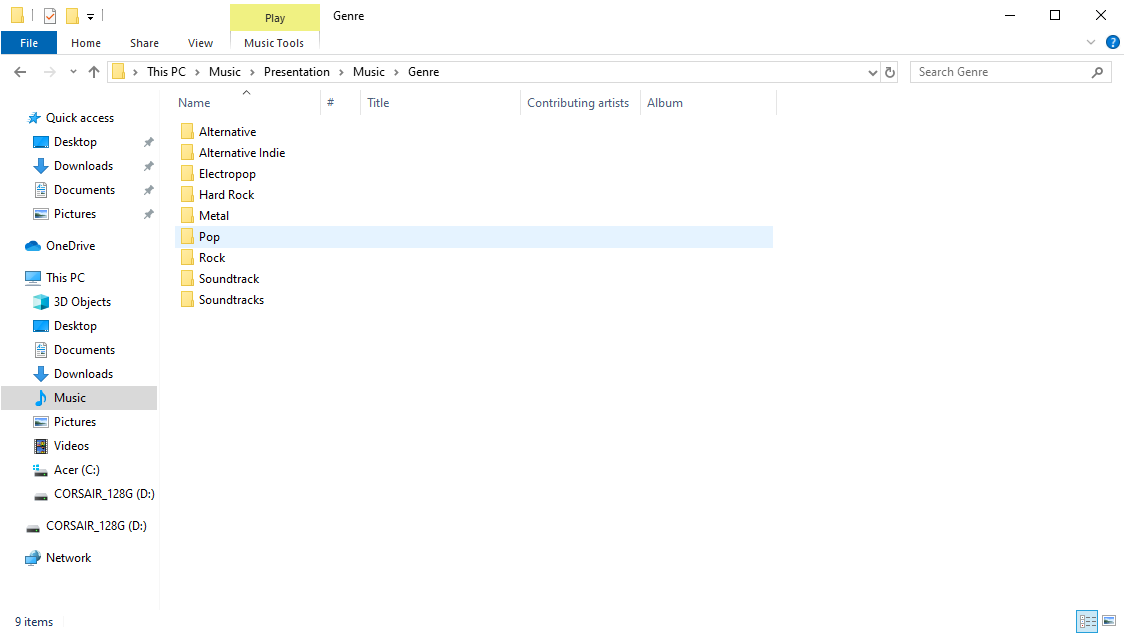Click the Metal folder icon
This screenshot has width=1125, height=634.
point(187,215)
